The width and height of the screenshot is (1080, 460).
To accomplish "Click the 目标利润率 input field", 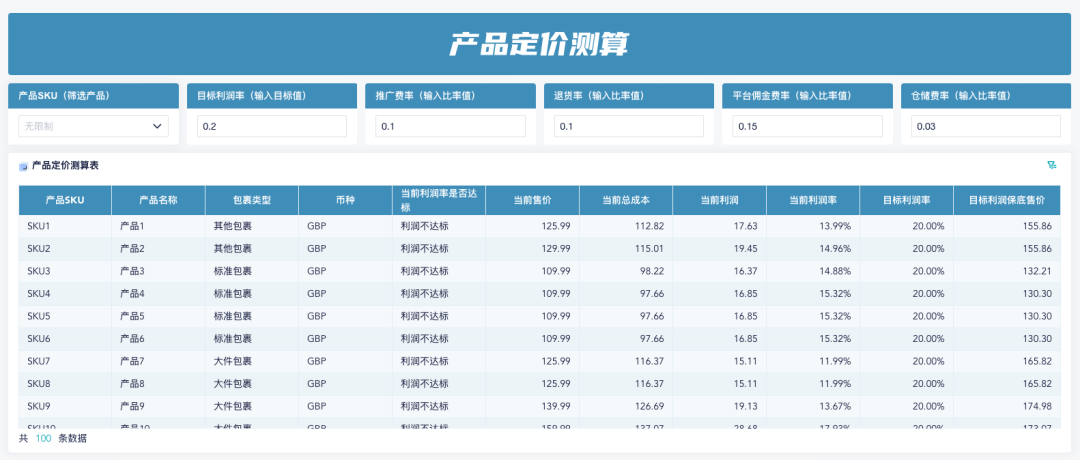I will point(272,126).
